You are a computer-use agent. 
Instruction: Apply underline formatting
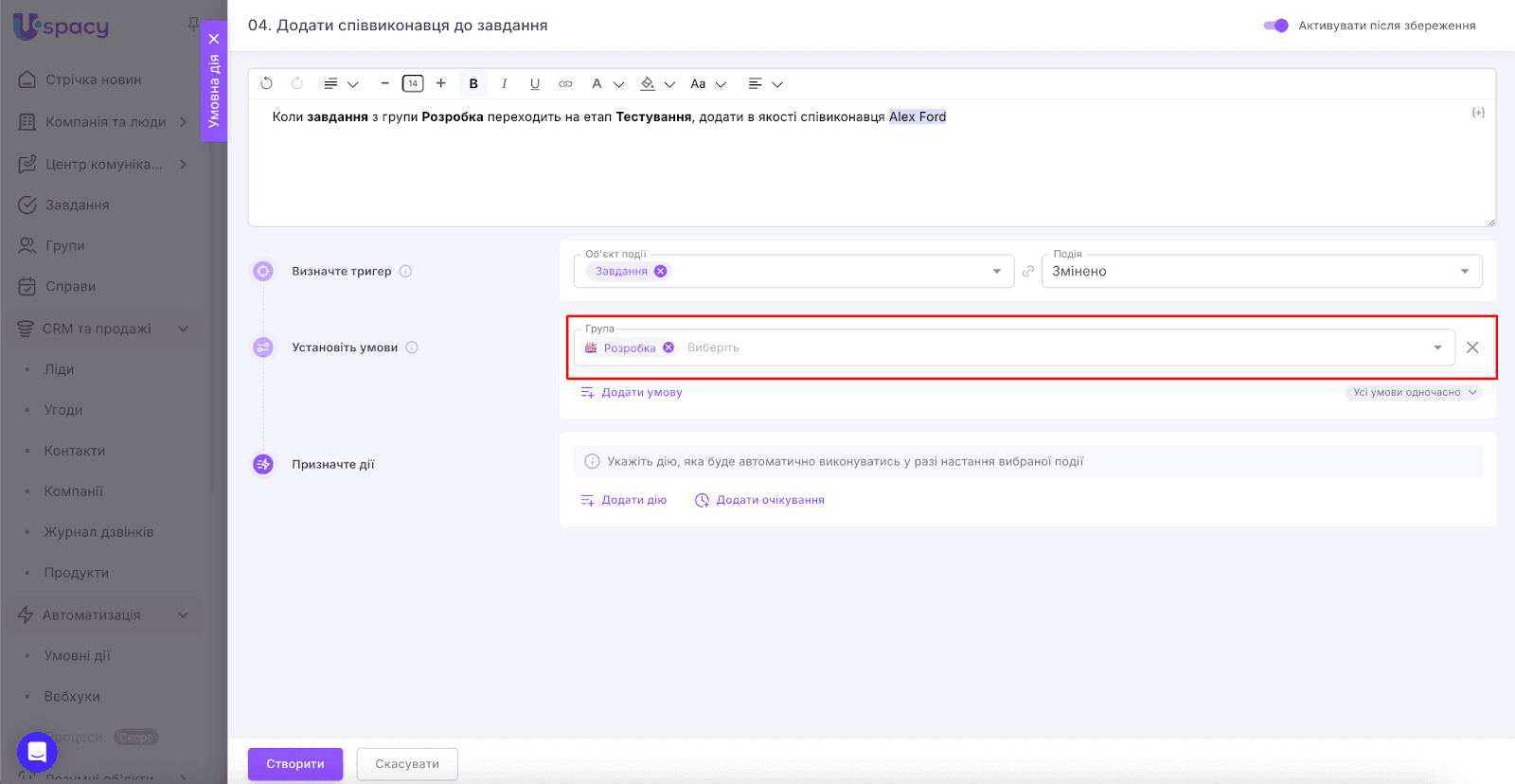click(x=535, y=83)
